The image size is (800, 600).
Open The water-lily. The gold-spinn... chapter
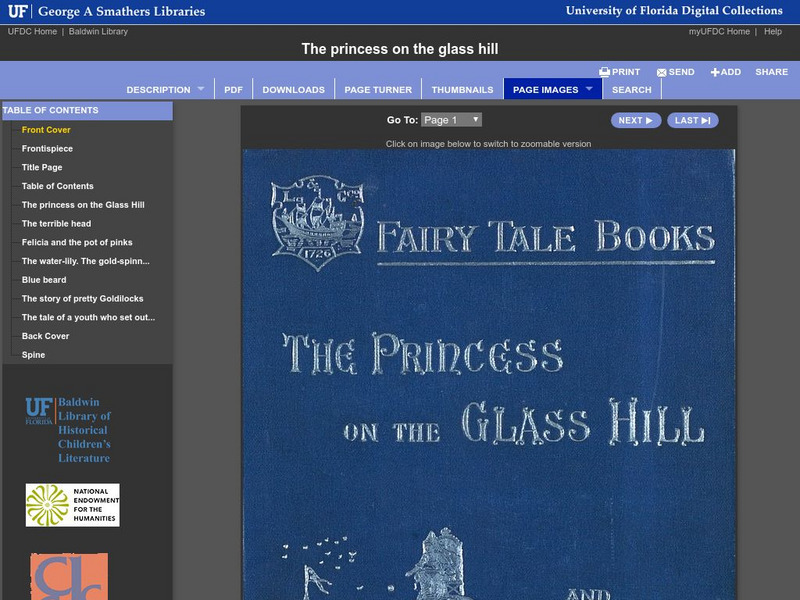(85, 261)
